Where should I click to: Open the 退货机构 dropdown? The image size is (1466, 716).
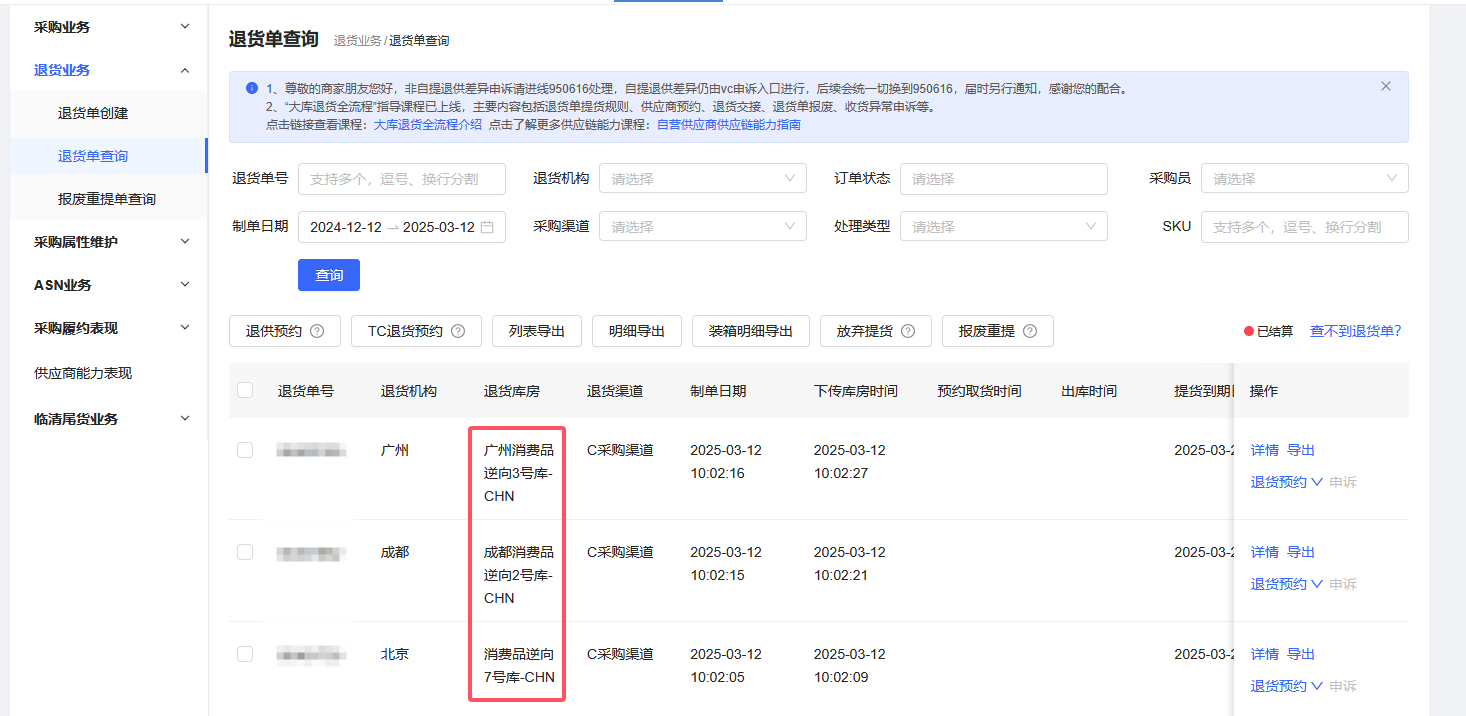pyautogui.click(x=702, y=179)
